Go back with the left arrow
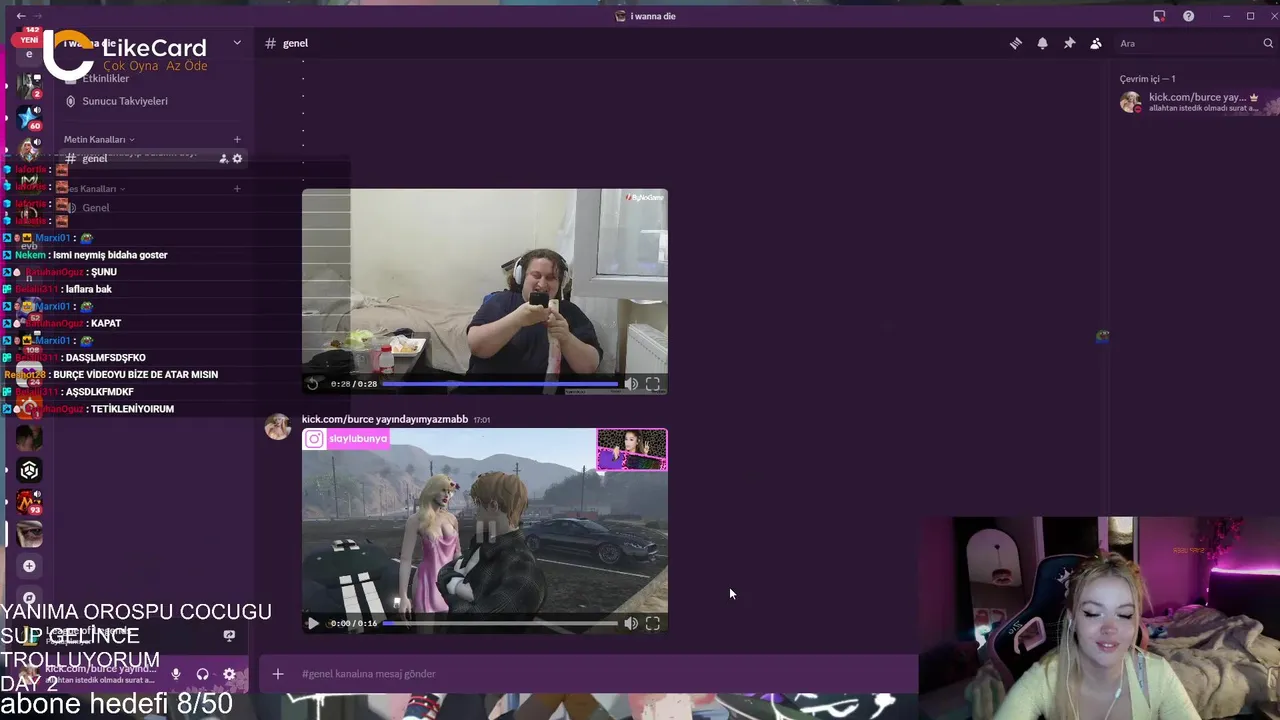 pyautogui.click(x=21, y=16)
